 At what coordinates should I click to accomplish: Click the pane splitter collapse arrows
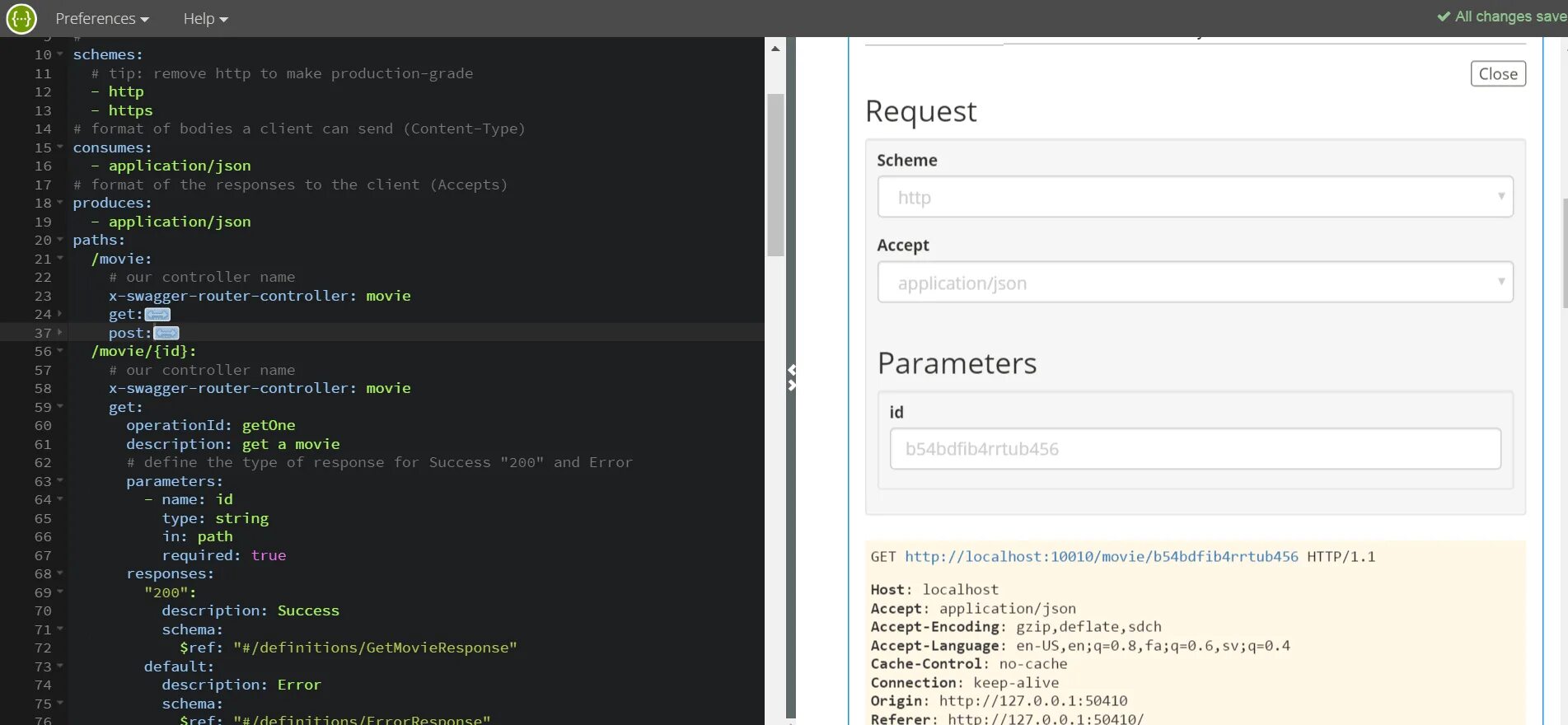(x=791, y=377)
